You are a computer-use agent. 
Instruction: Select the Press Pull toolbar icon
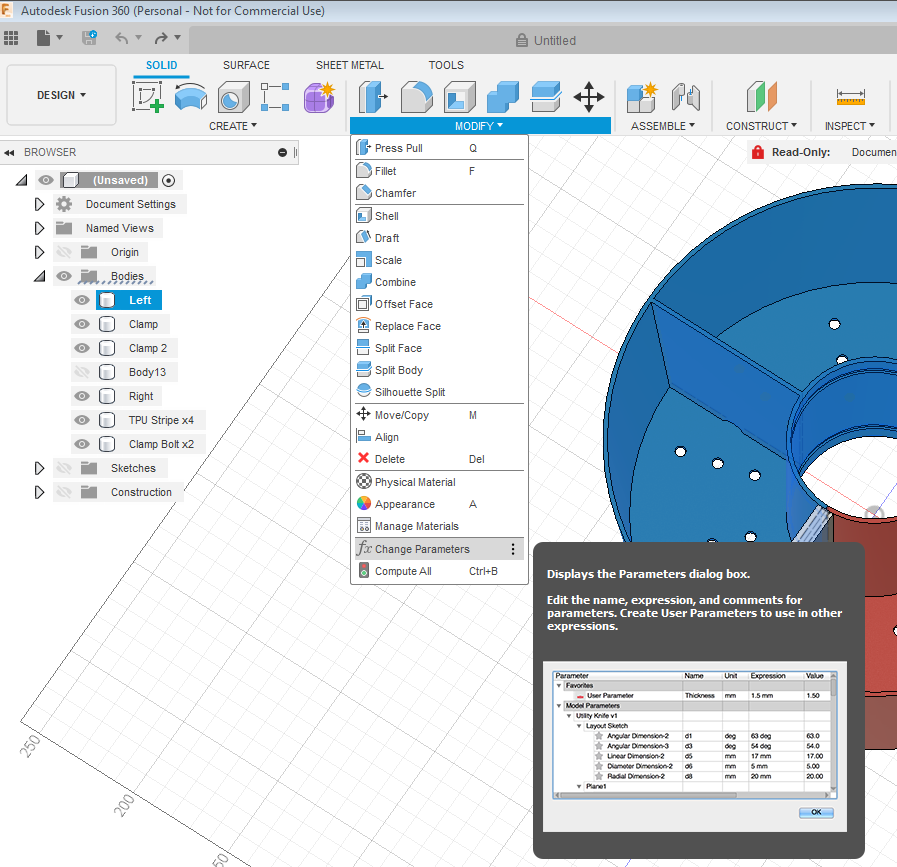click(374, 96)
